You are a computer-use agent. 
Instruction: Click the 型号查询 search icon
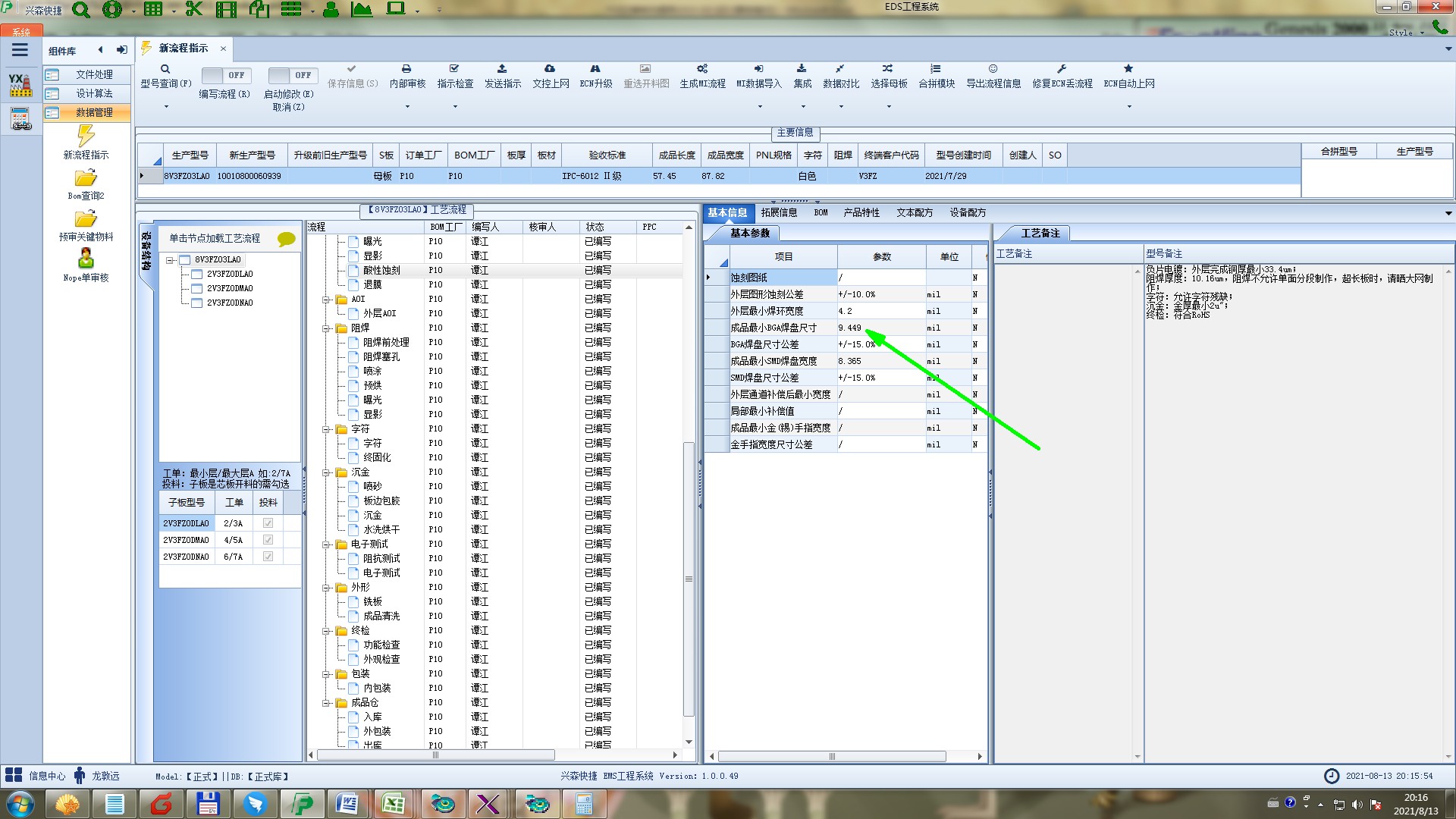click(165, 69)
